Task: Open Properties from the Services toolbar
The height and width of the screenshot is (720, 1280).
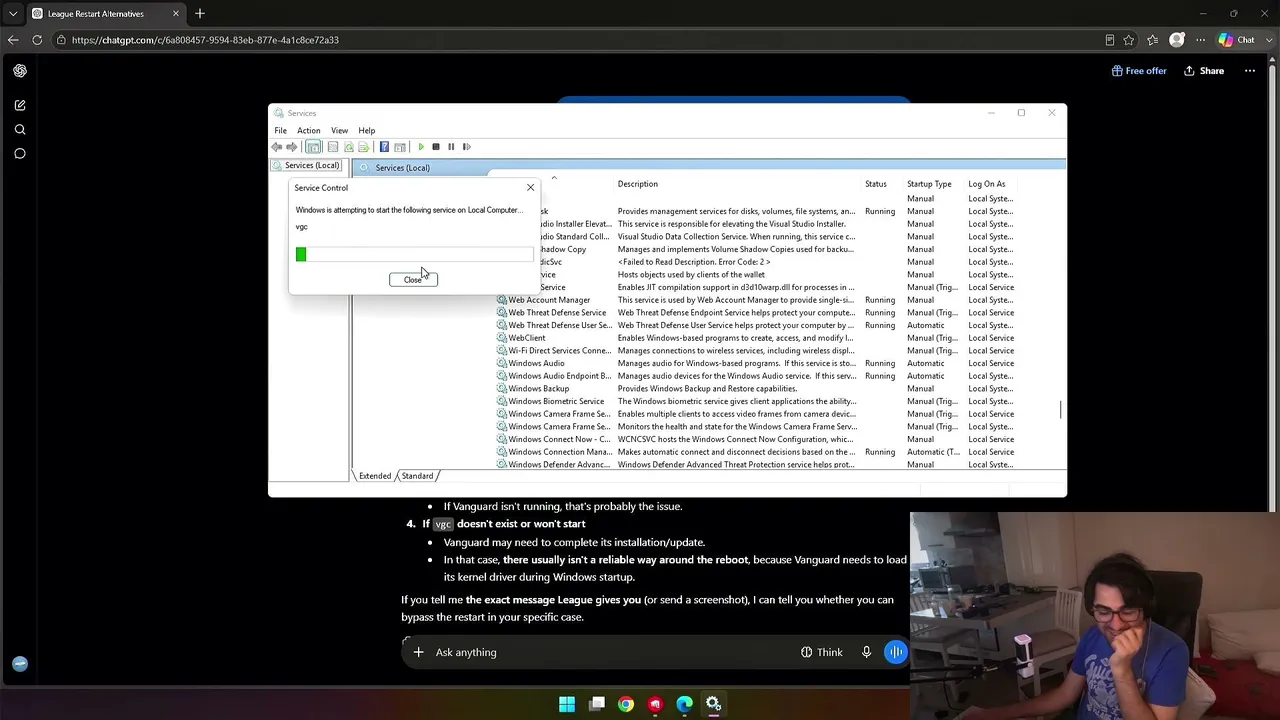Action: [x=333, y=147]
